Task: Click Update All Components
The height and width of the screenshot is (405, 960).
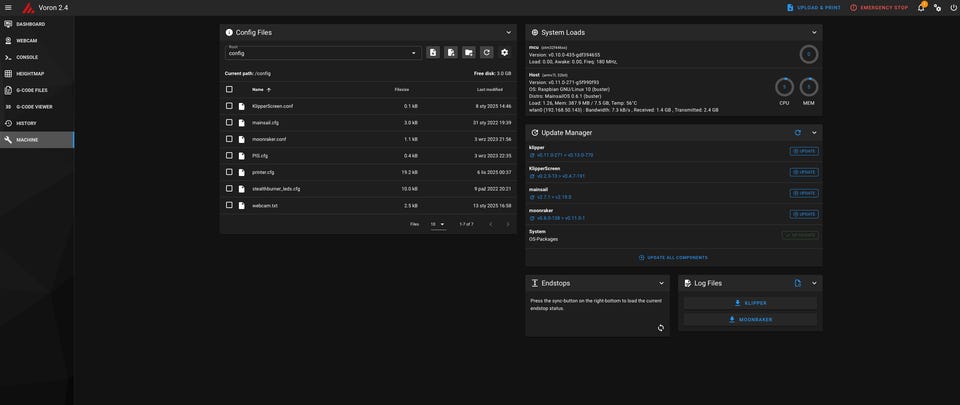Action: tap(673, 258)
